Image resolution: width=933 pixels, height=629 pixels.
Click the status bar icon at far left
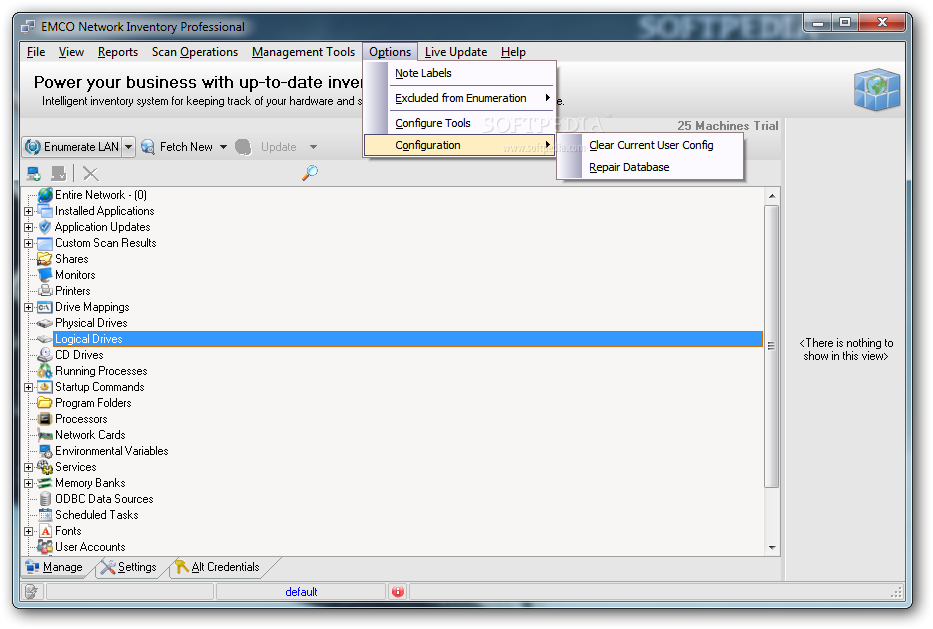pyautogui.click(x=32, y=592)
